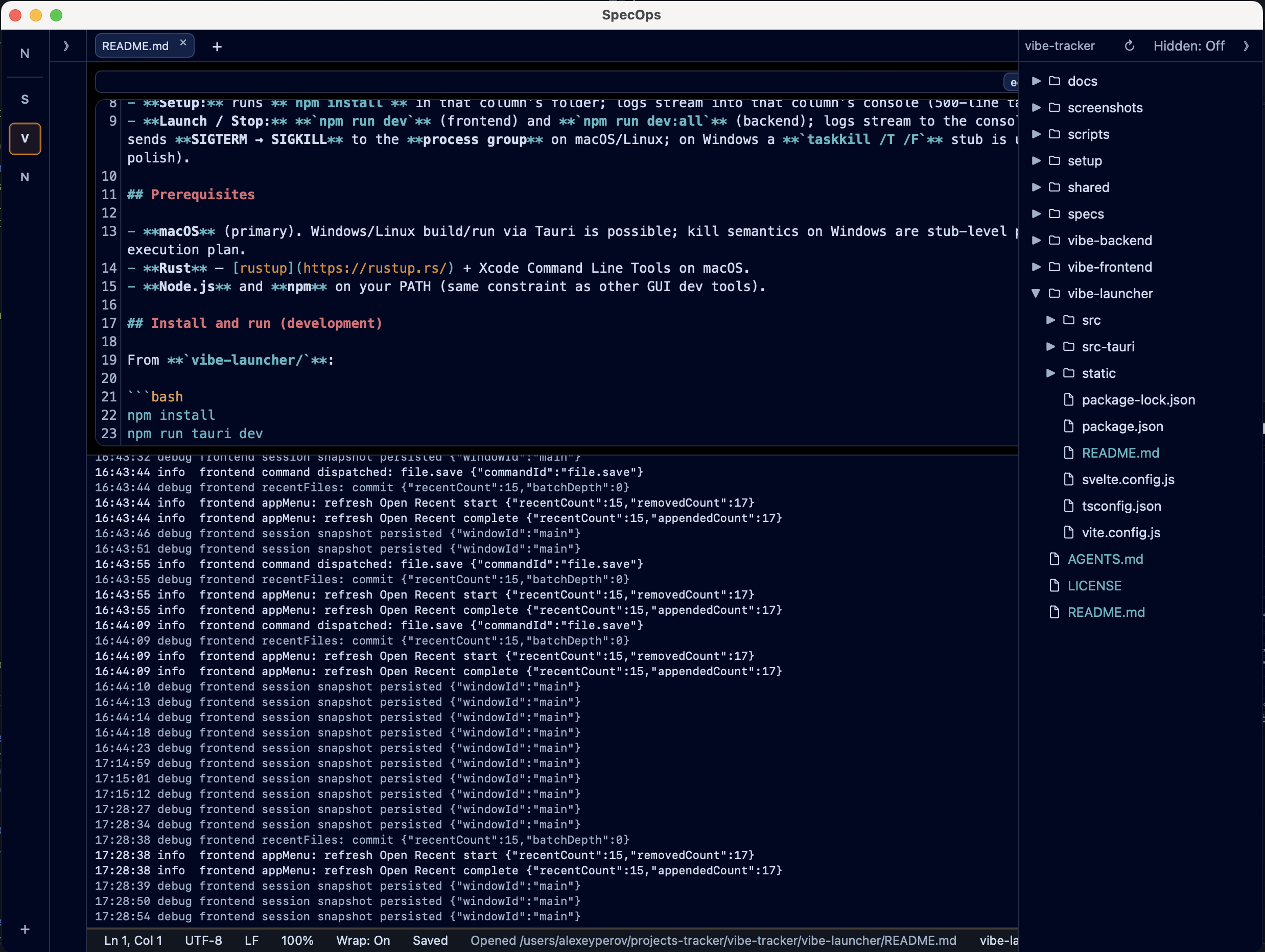
Task: Click the tsconfig.json file icon
Action: pos(1068,506)
